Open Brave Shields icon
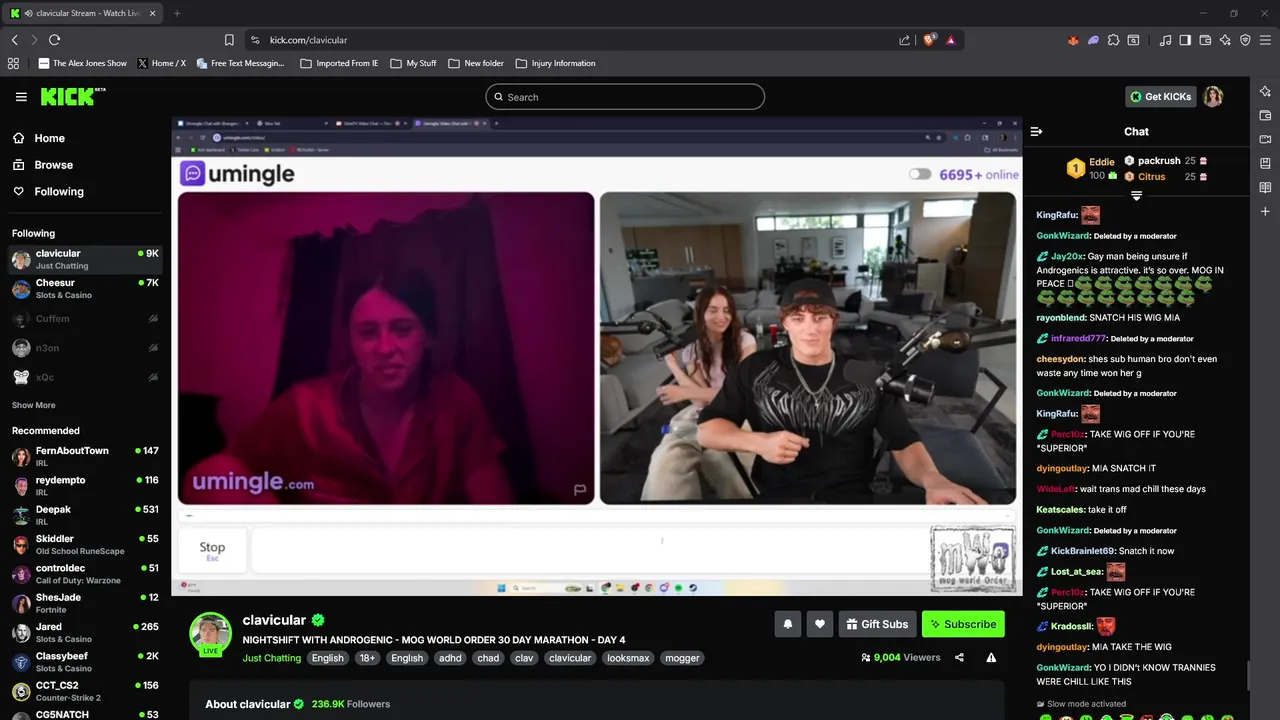 coord(929,40)
